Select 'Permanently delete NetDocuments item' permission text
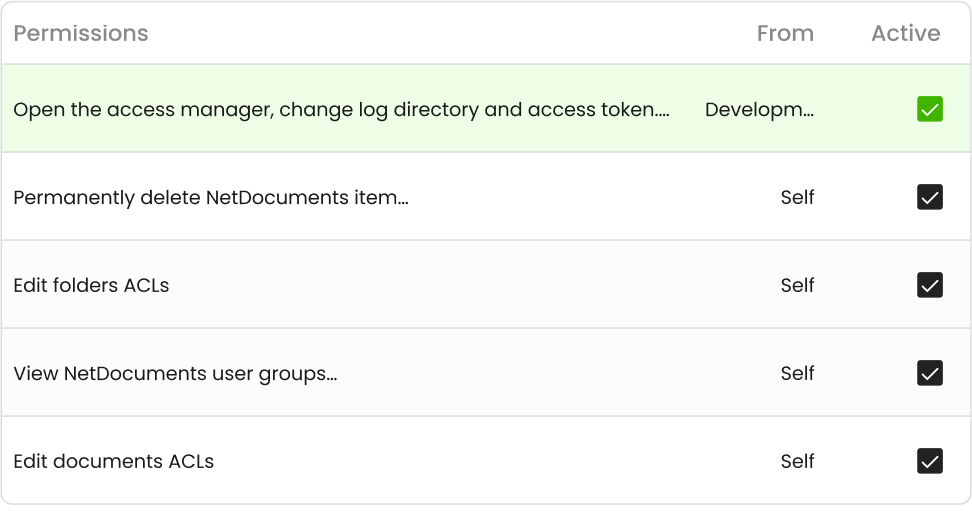Viewport: 972px width, 513px height. [x=211, y=198]
